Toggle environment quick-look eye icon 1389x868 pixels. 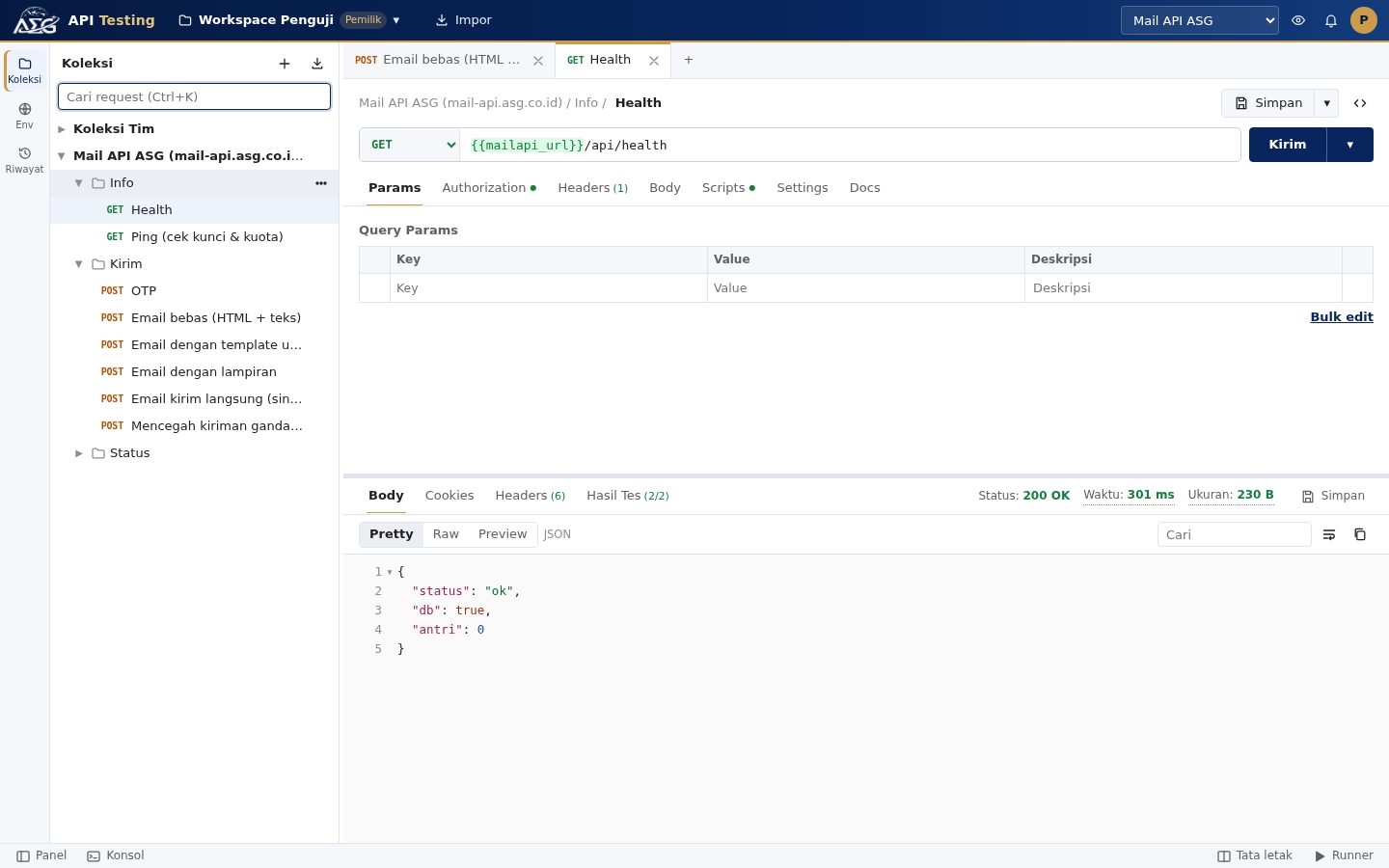coord(1298,20)
